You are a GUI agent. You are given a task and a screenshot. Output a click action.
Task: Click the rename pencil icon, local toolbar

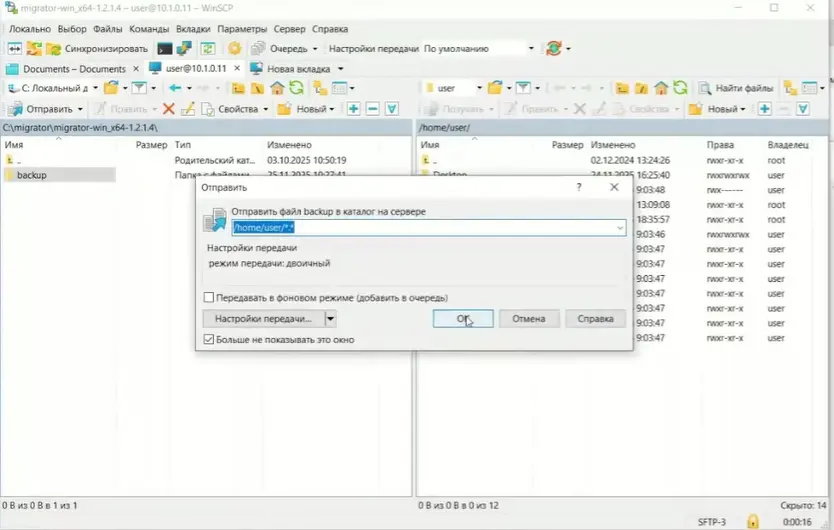click(188, 109)
